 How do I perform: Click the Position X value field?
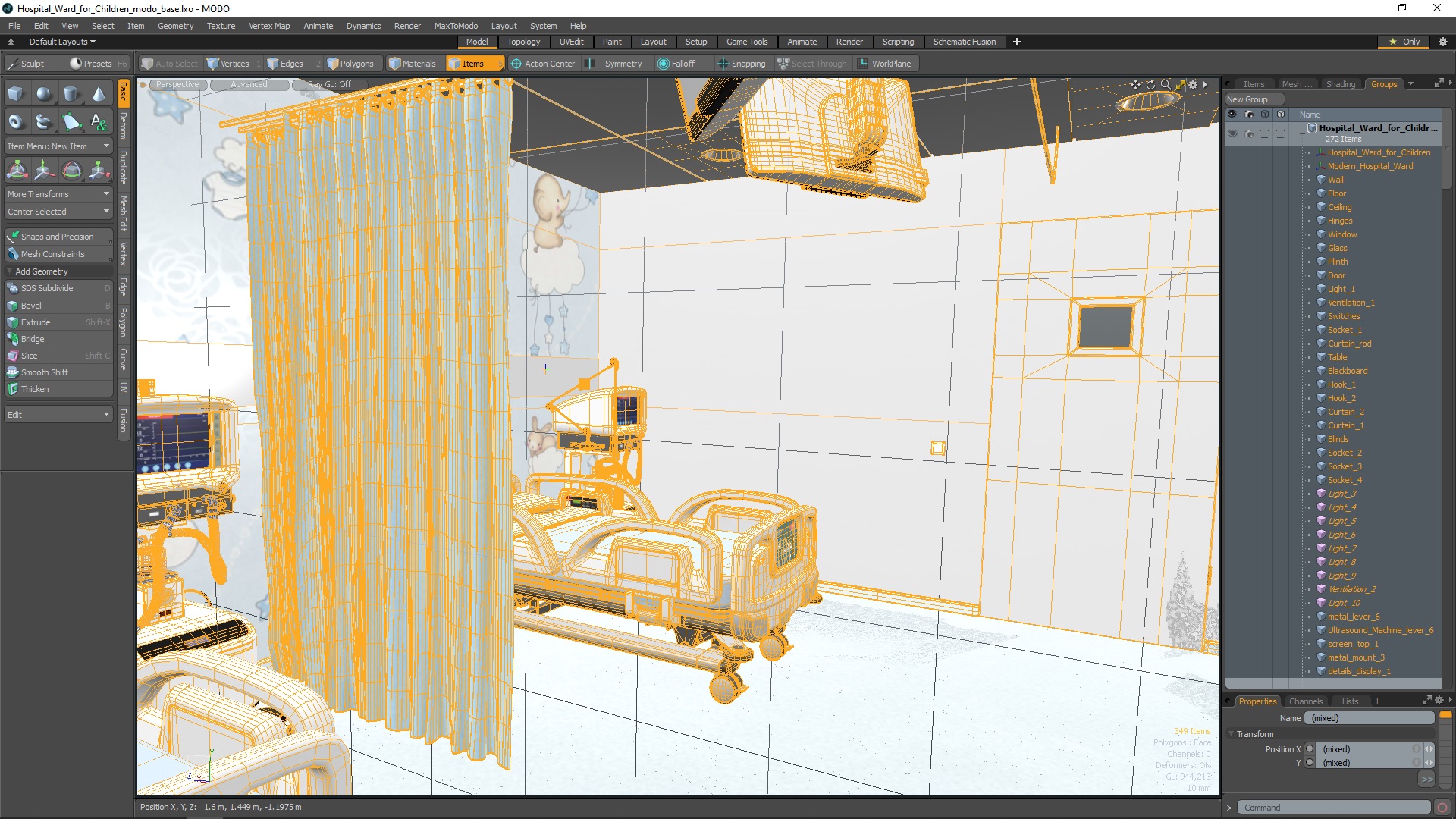click(x=1364, y=749)
